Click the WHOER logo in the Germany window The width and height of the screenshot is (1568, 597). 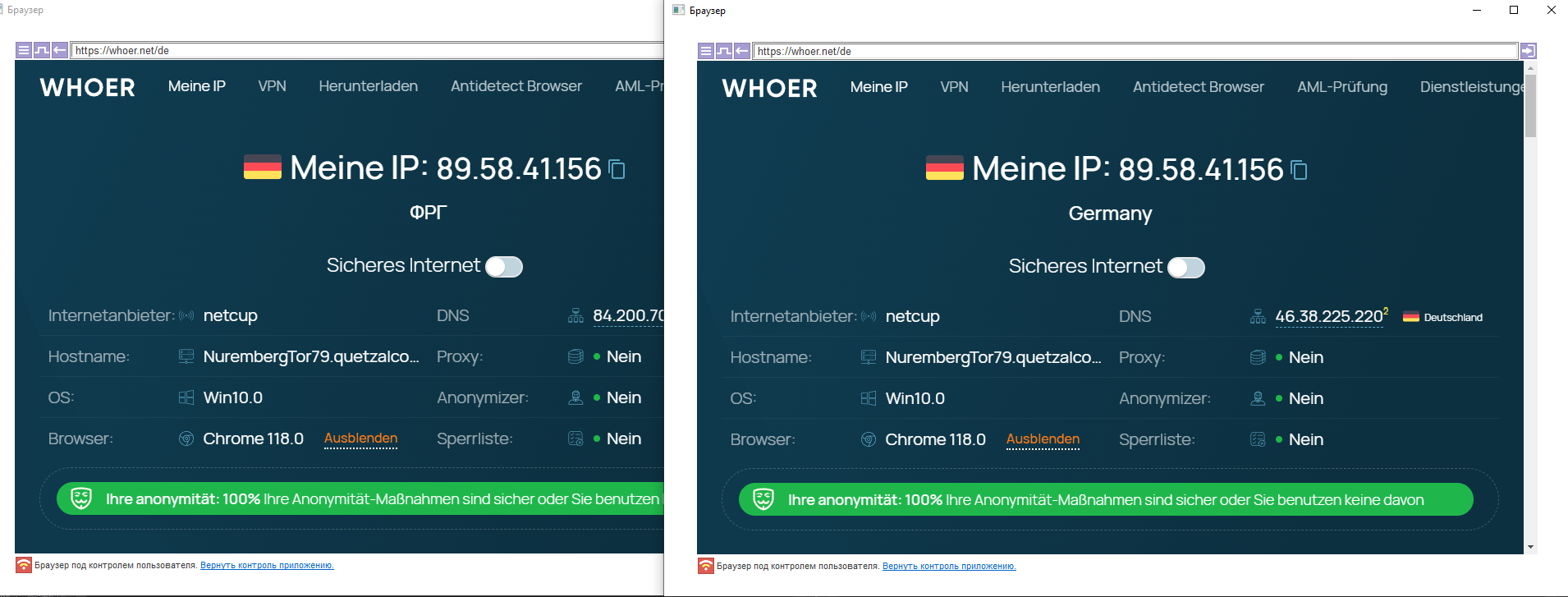(x=769, y=88)
